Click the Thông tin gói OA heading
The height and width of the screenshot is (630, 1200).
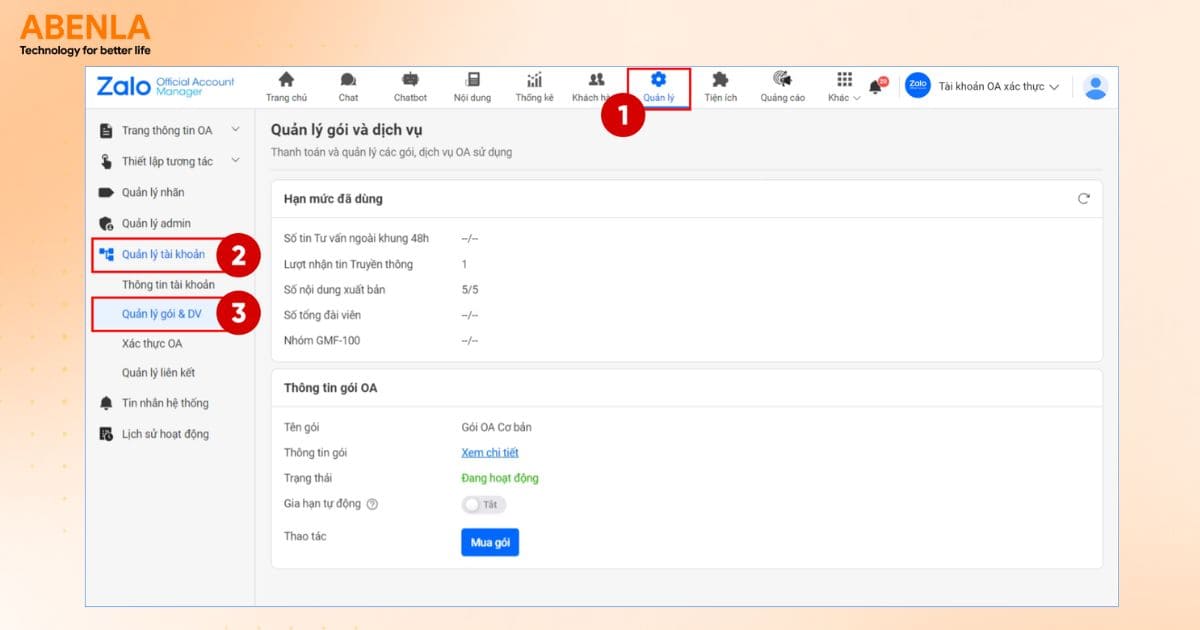(331, 388)
